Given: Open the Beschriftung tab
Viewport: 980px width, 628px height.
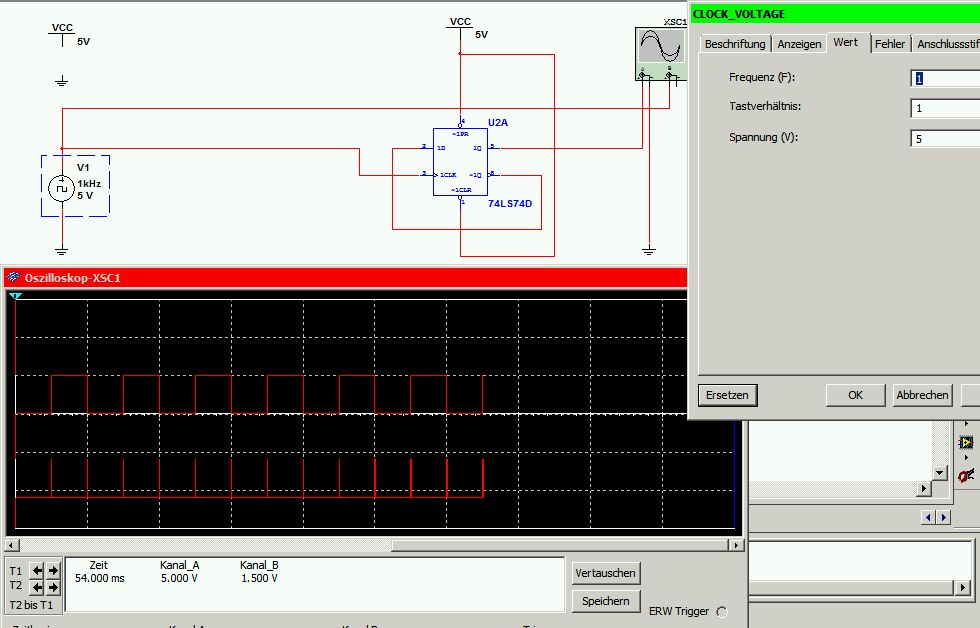Looking at the screenshot, I should (735, 44).
